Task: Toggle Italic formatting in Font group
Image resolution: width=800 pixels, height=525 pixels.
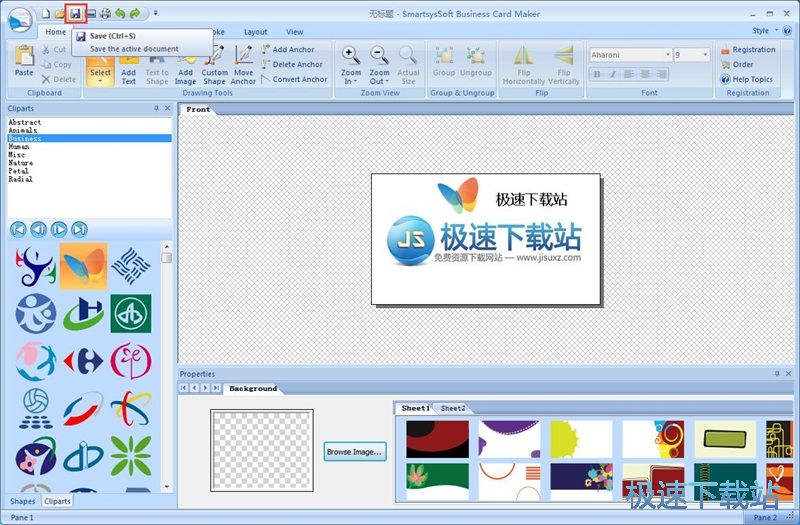Action: pos(613,74)
